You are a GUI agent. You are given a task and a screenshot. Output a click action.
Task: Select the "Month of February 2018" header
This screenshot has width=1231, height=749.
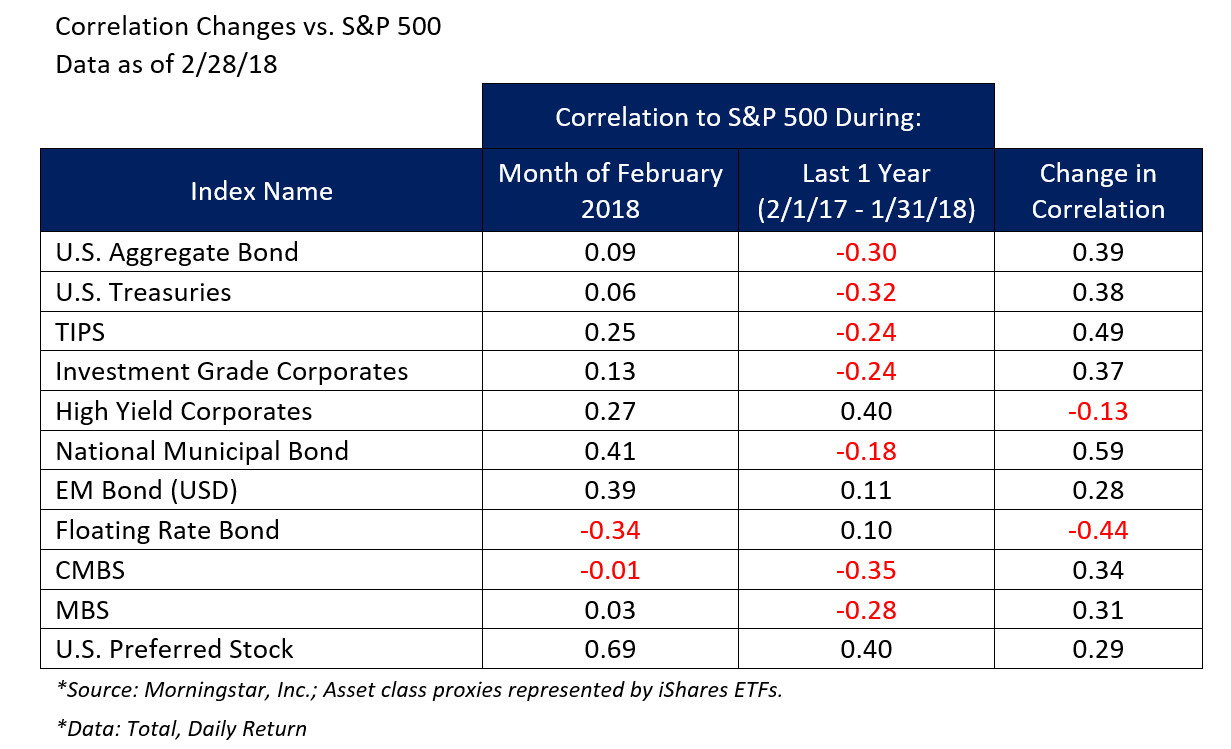click(x=610, y=191)
